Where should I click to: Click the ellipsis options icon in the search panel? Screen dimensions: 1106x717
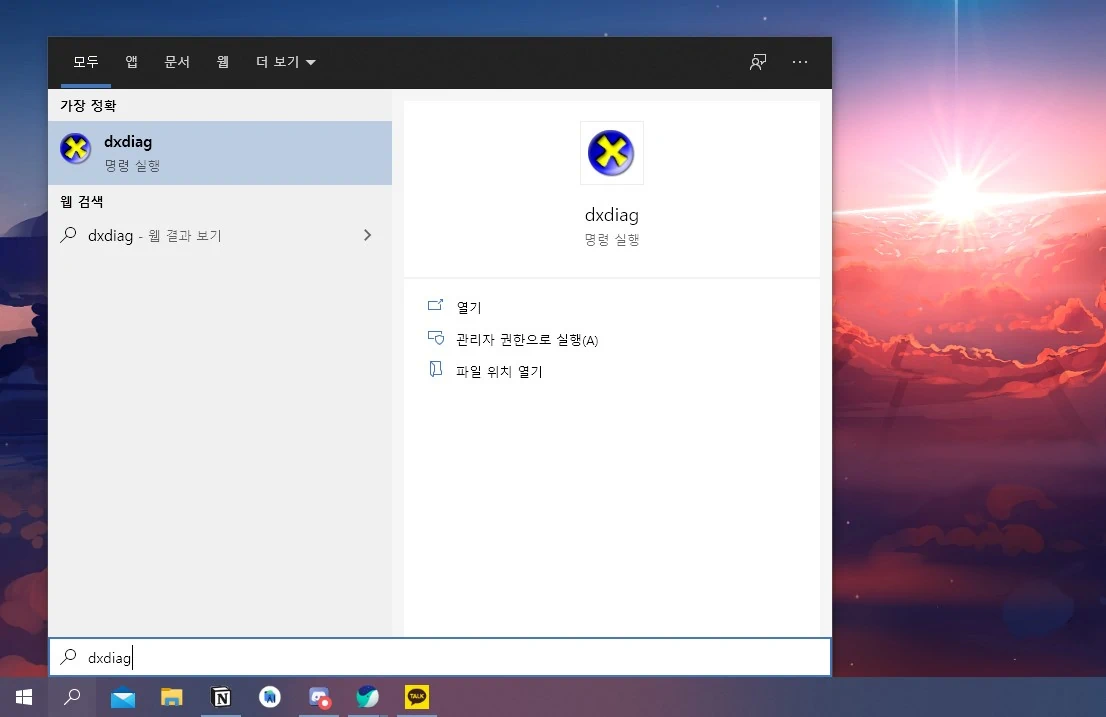tap(800, 62)
